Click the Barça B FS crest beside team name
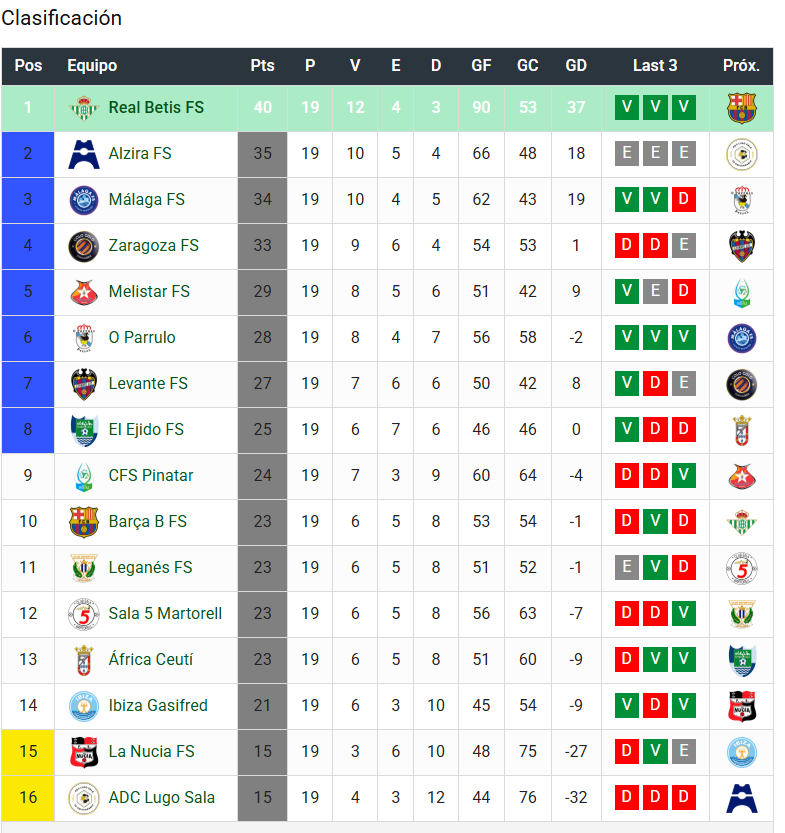The width and height of the screenshot is (785, 833). [x=84, y=522]
